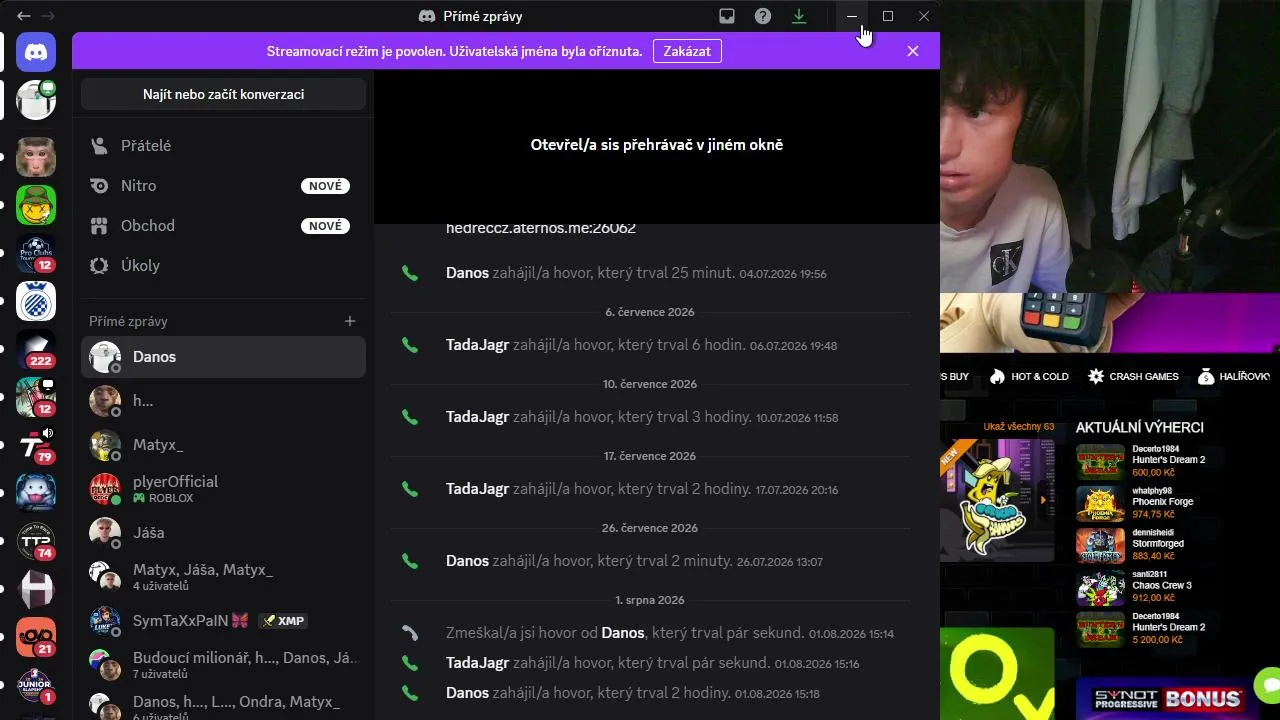Open the green chat bubble on casino site

[1270, 686]
